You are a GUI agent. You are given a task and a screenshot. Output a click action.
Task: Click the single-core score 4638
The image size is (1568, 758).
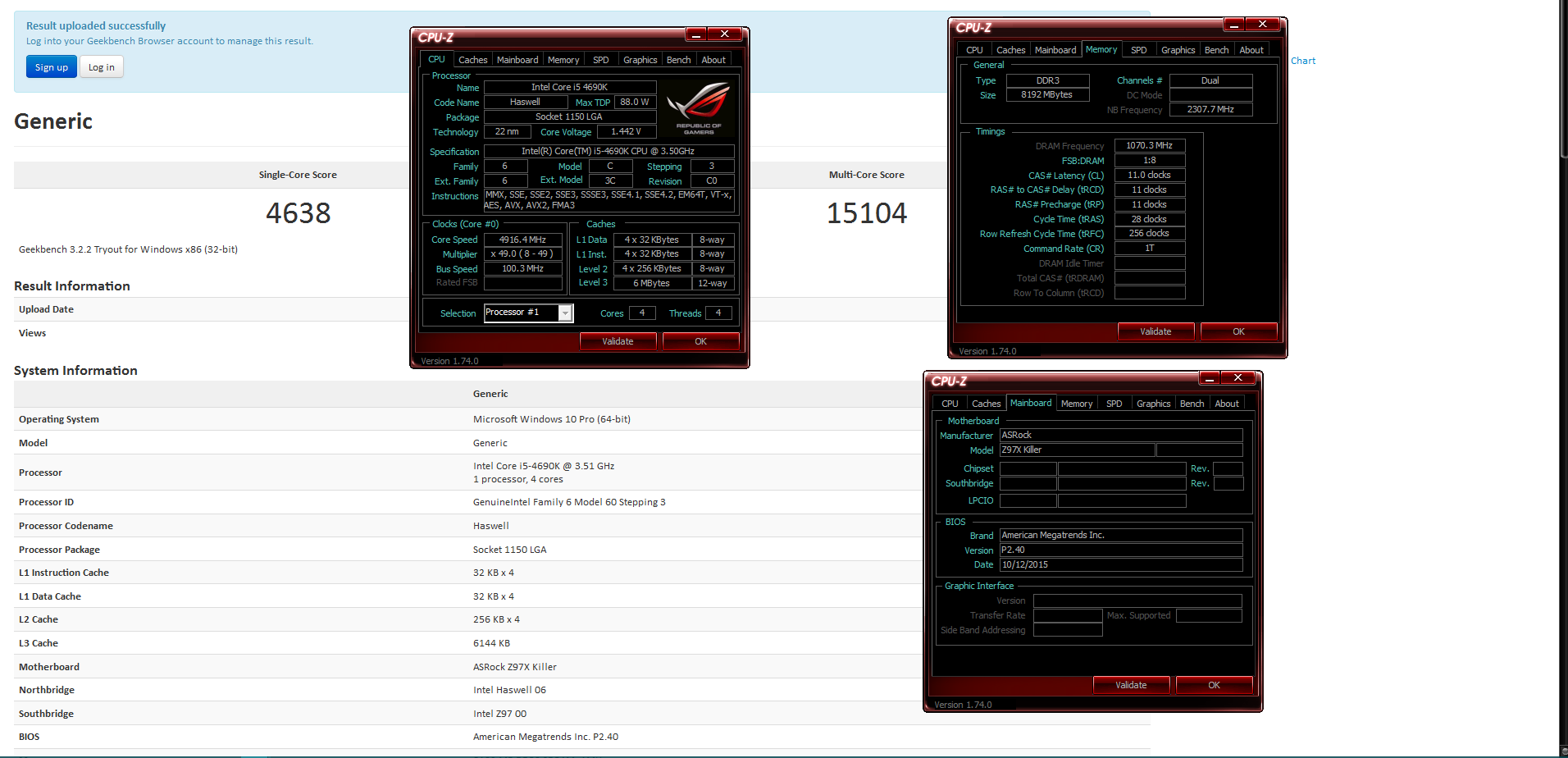coord(298,213)
